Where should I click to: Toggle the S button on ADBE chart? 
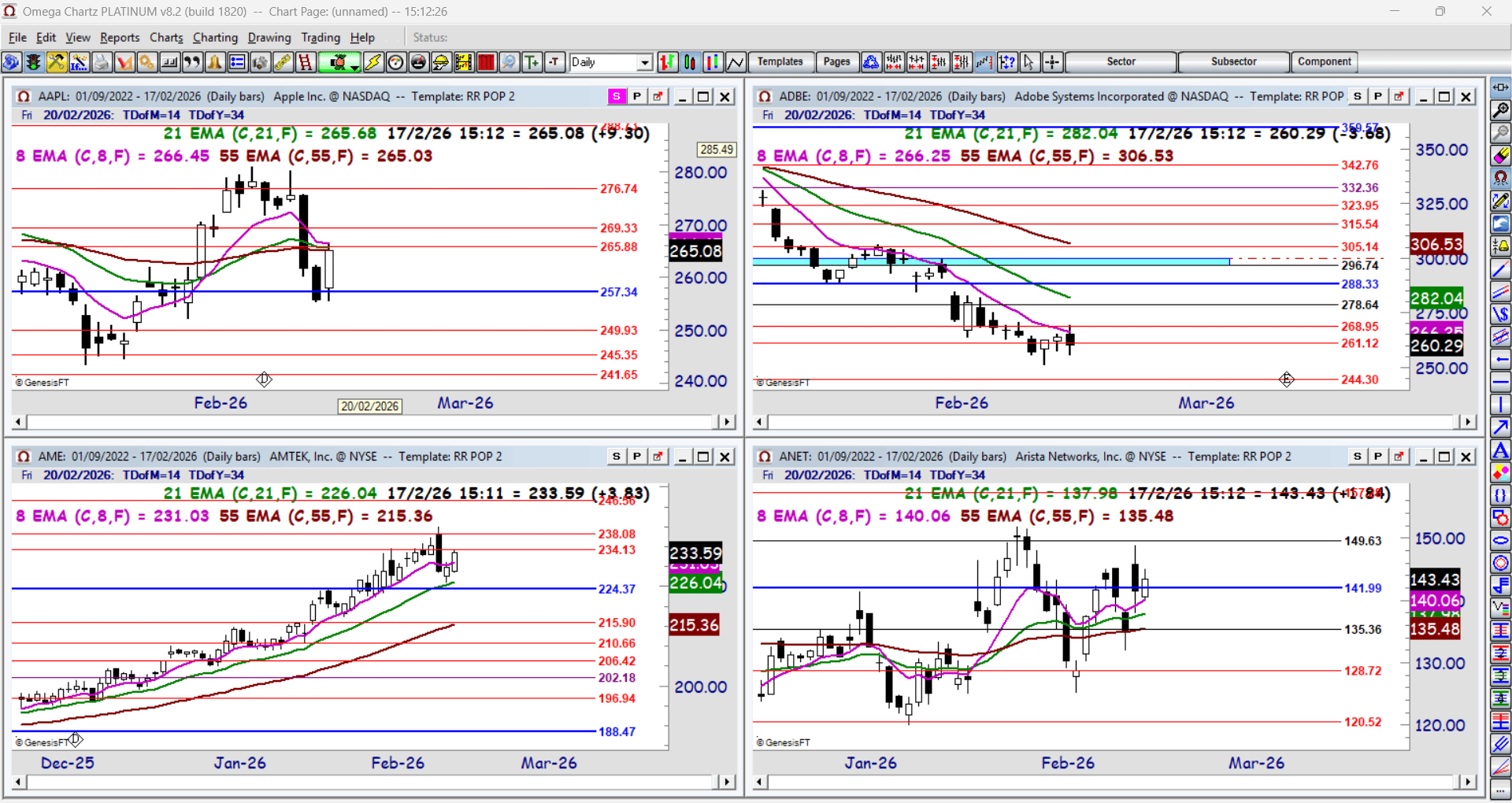tap(1358, 96)
